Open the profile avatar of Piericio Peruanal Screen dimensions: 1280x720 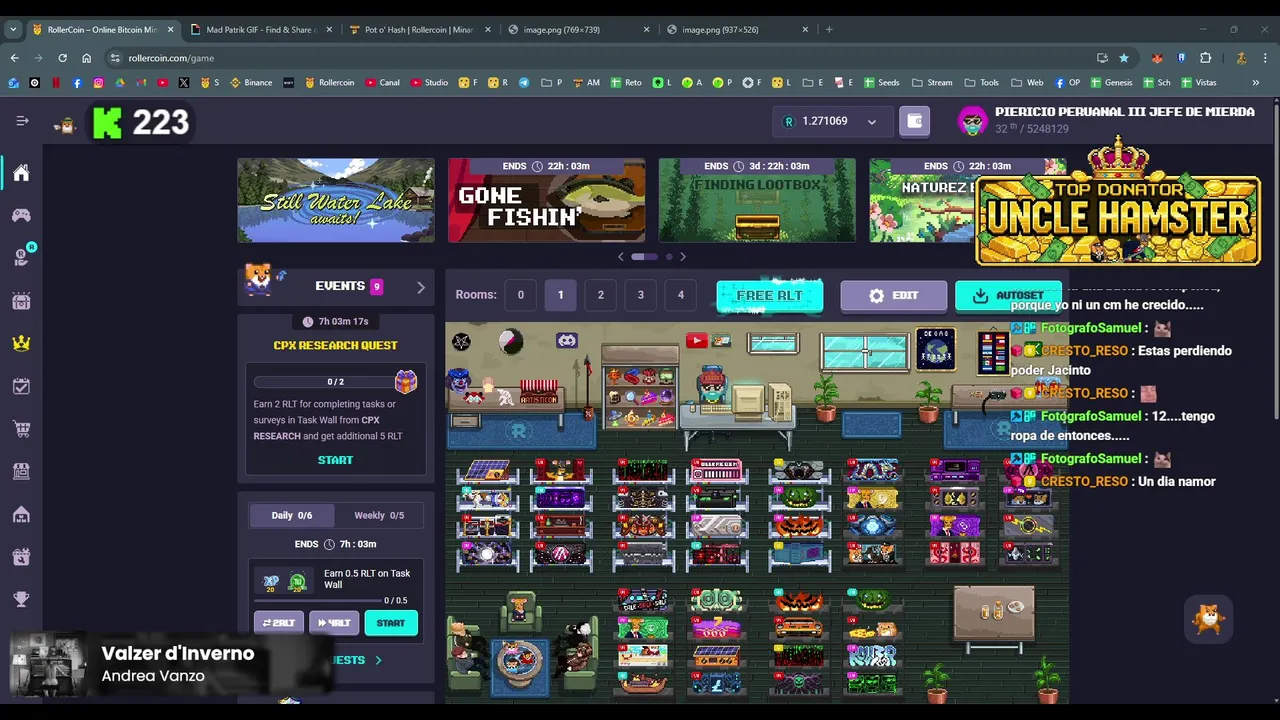972,121
